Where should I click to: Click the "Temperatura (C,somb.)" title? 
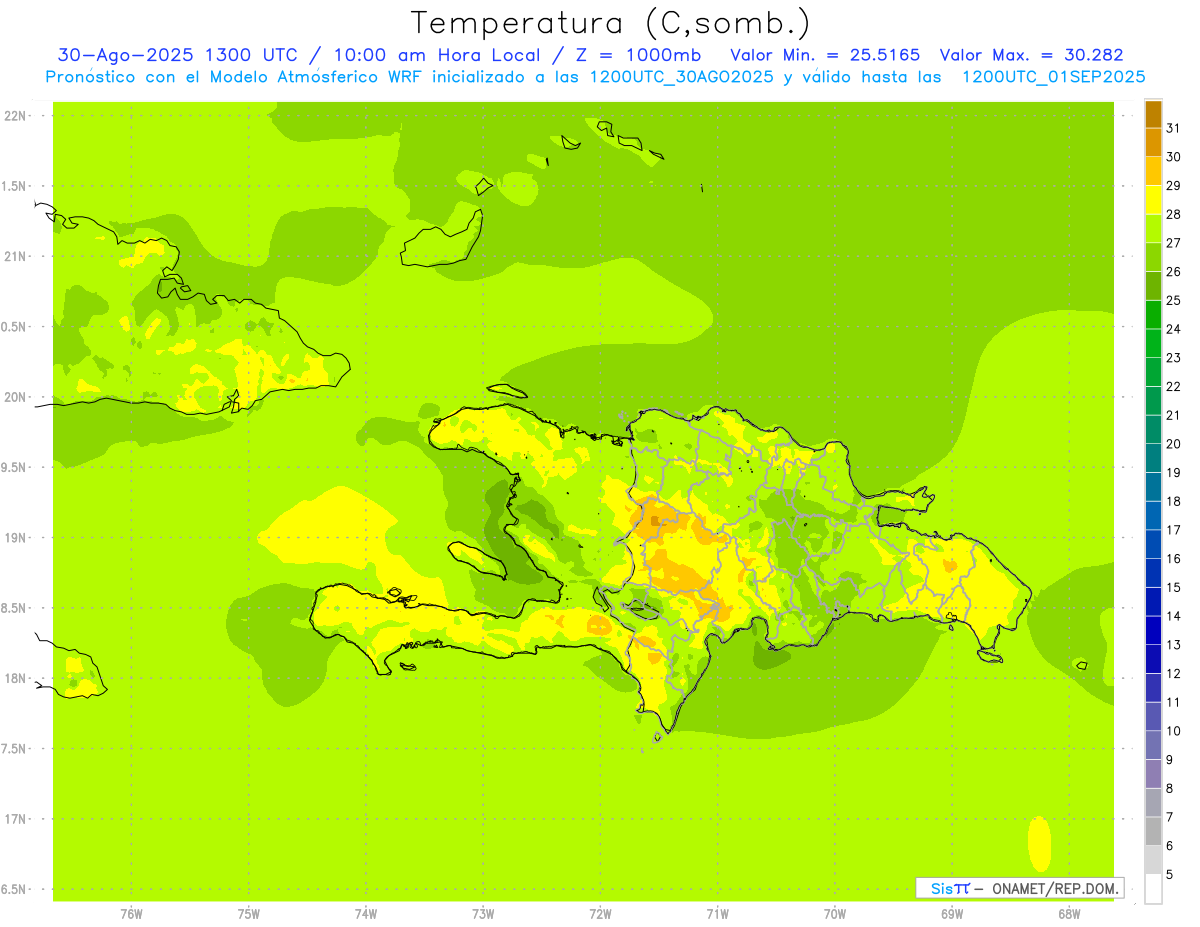[610, 23]
